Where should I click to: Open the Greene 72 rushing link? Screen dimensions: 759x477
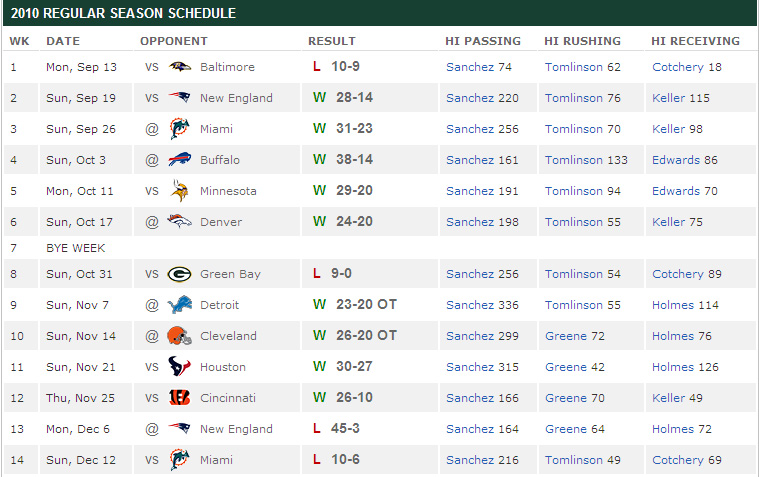point(575,336)
